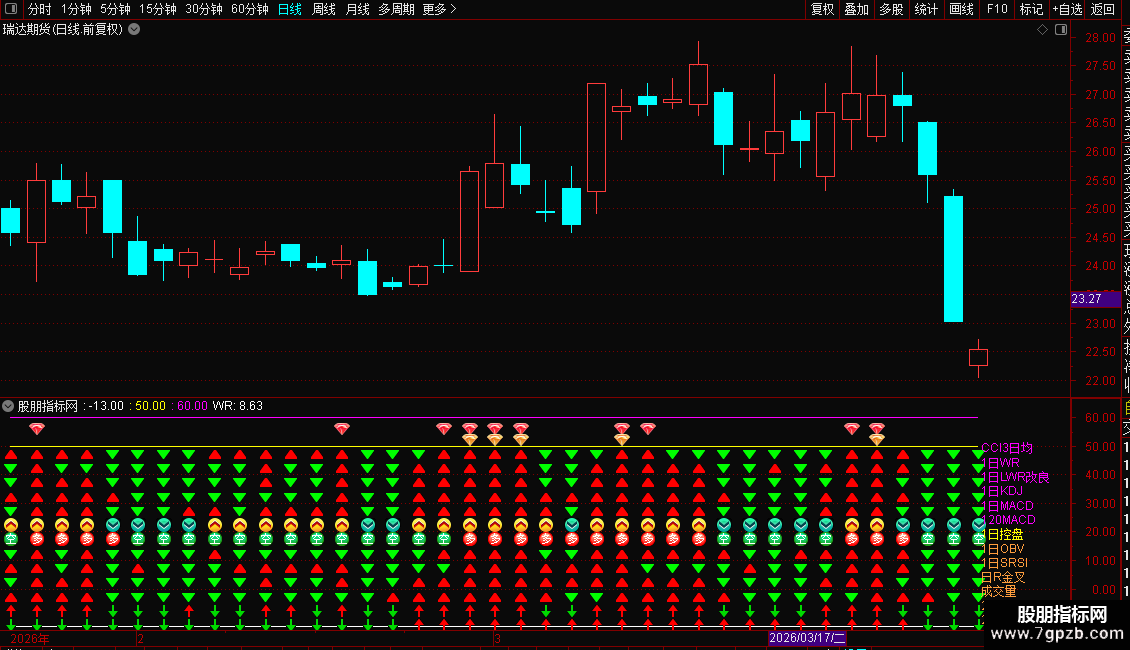Open F10 company info

point(997,9)
